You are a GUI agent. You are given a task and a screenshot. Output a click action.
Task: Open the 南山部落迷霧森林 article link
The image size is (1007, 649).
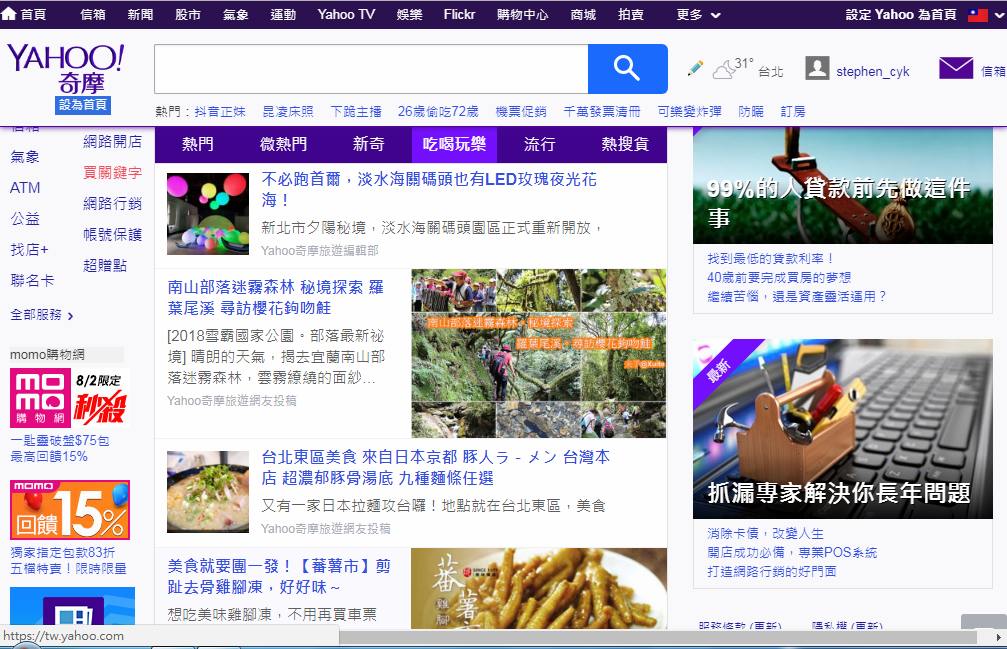click(276, 297)
